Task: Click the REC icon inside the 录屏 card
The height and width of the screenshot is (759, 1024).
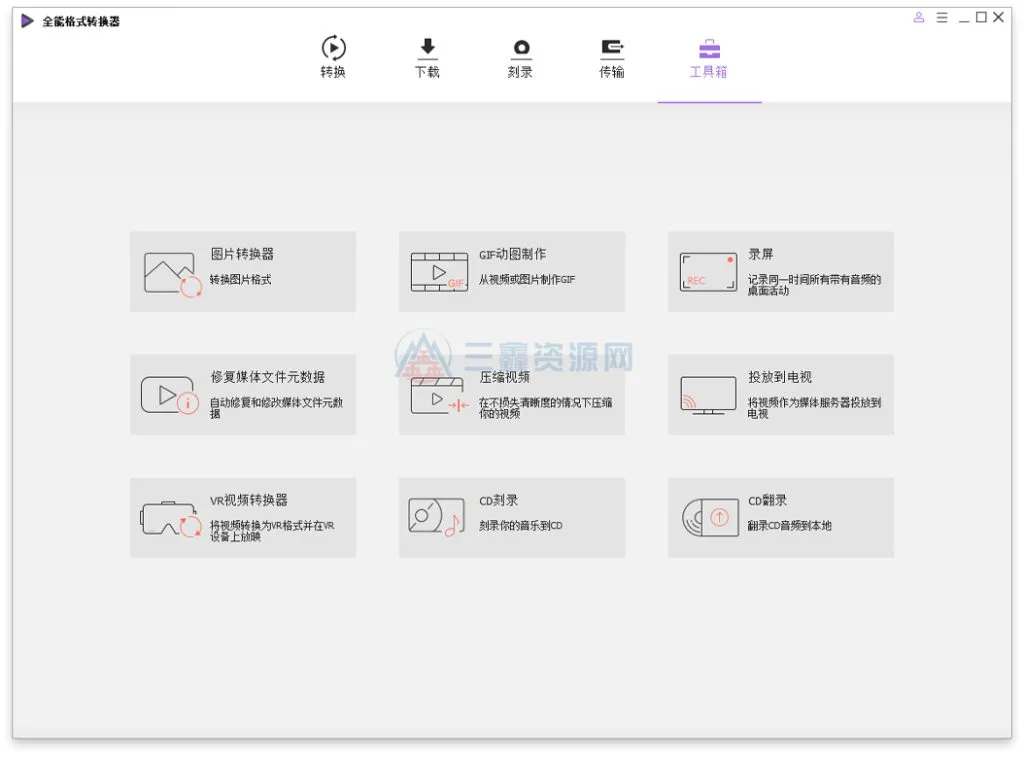Action: click(707, 272)
